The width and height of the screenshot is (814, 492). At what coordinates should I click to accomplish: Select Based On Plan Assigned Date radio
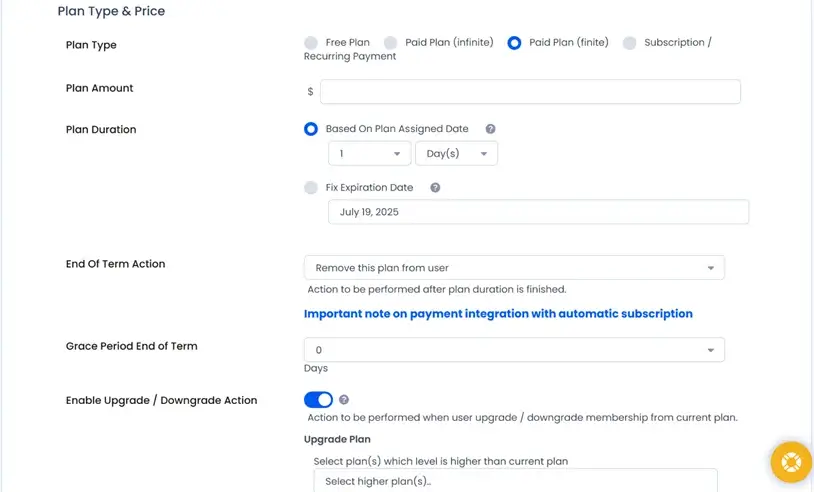[311, 129]
